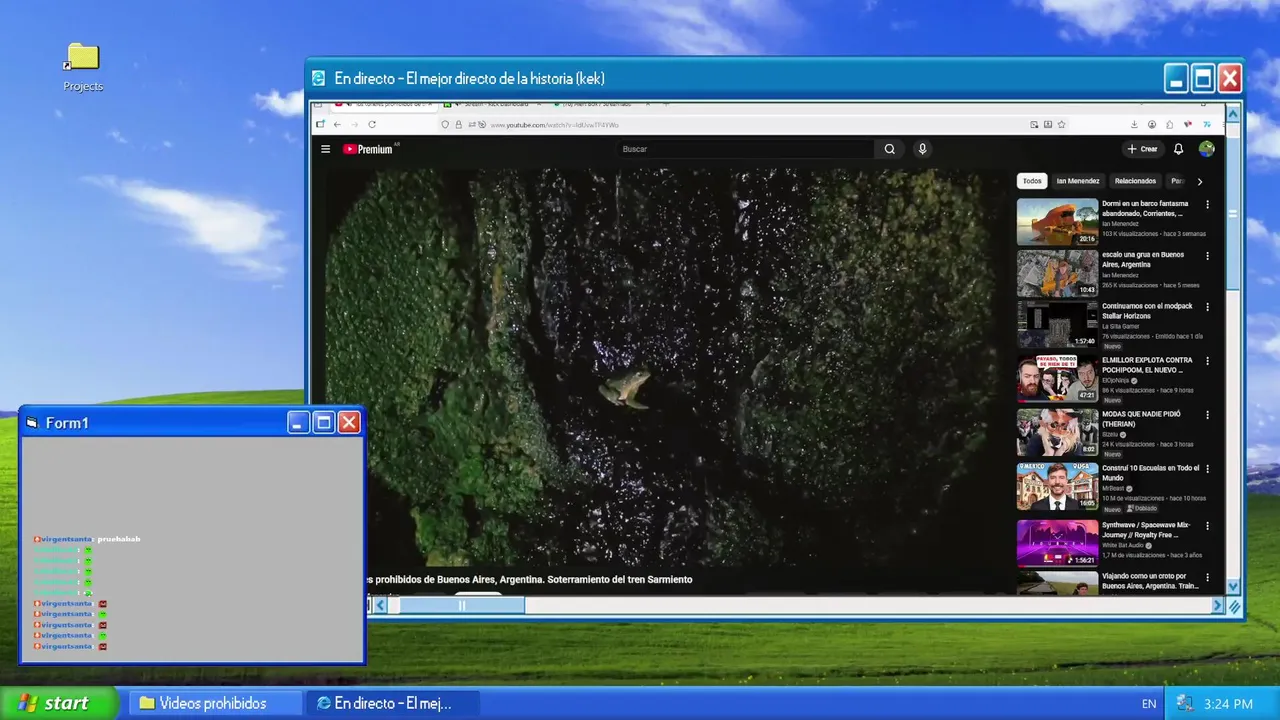This screenshot has width=1280, height=720.
Task: Open the YouTube hamburger guide menu
Action: coord(325,149)
